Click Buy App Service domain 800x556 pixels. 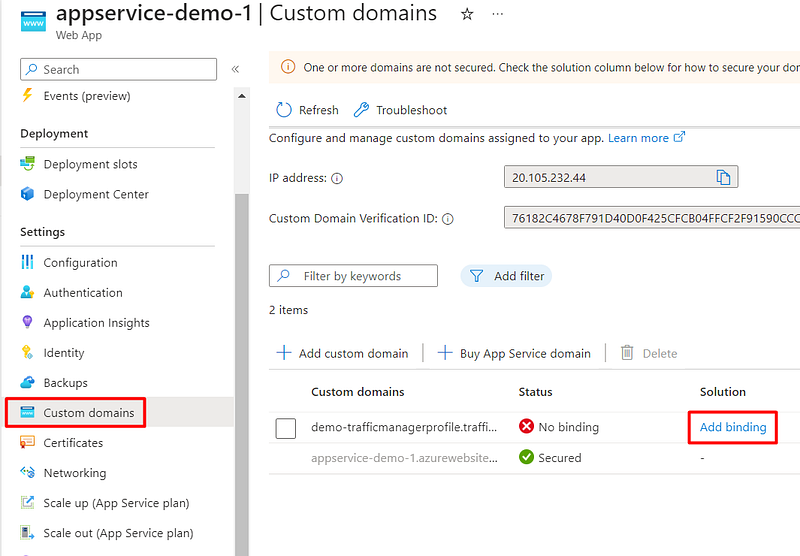[514, 353]
